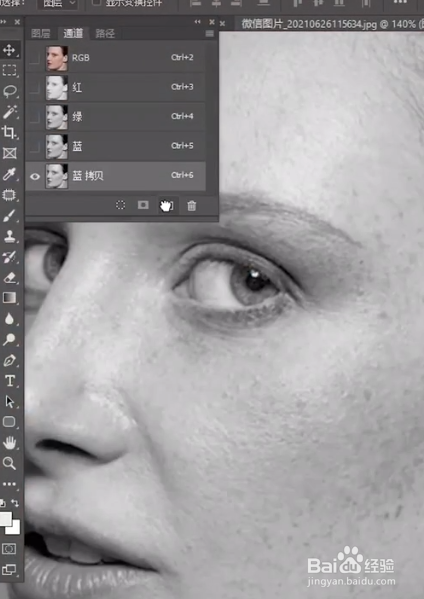Save selection as channel

143,205
